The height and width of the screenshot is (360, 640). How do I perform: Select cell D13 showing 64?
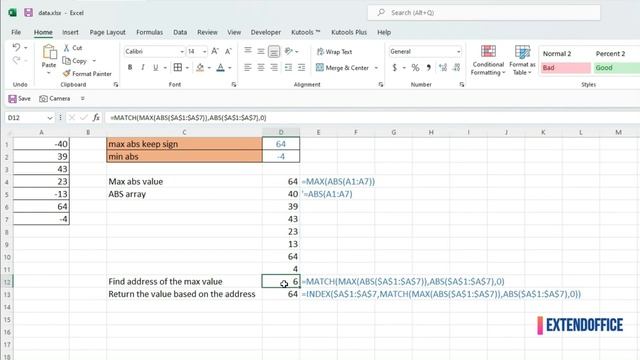(281, 294)
